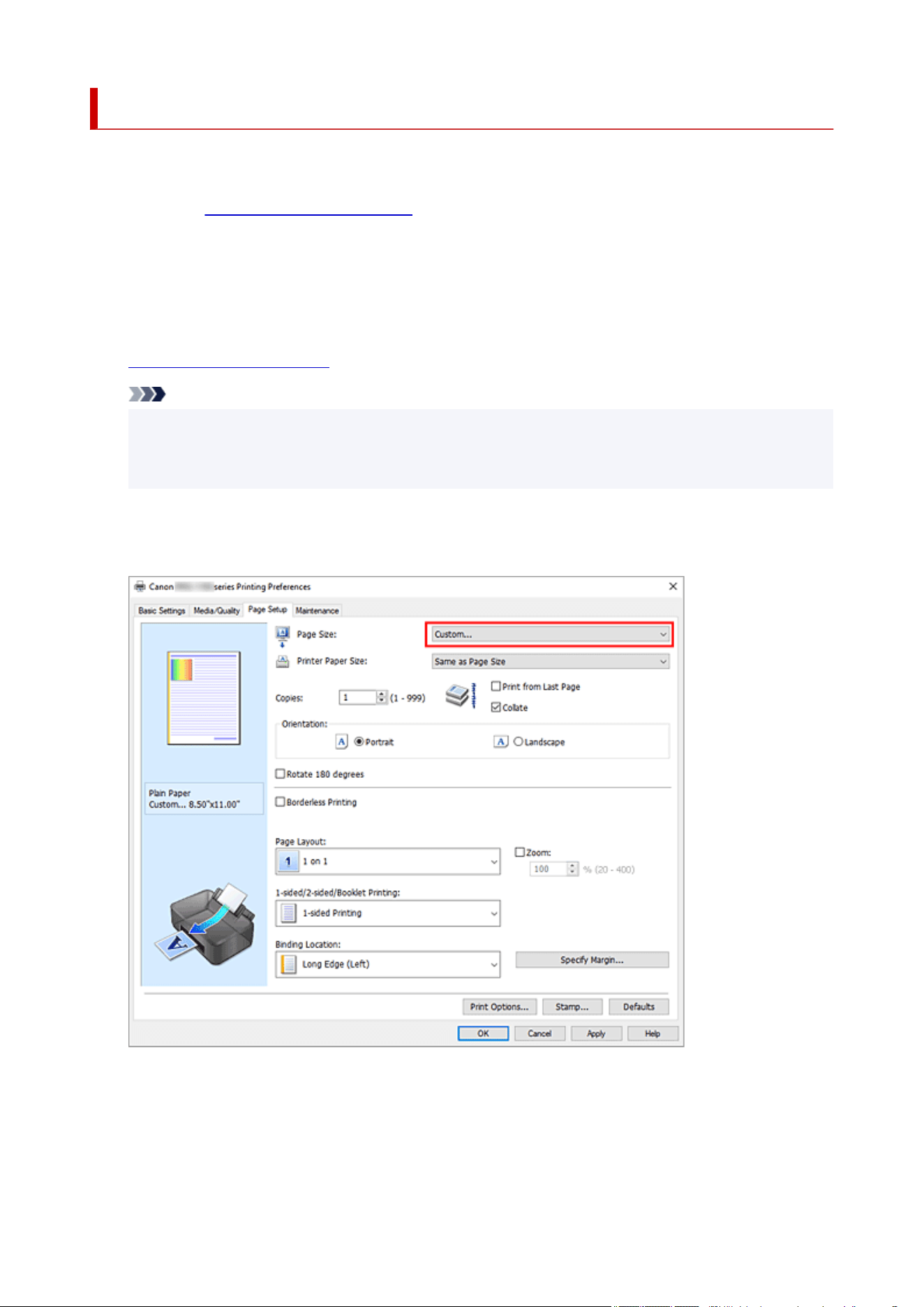Screen dimensions: 924x1307
Task: Switch to the Basic Settings tab
Action: pyautogui.click(x=162, y=610)
